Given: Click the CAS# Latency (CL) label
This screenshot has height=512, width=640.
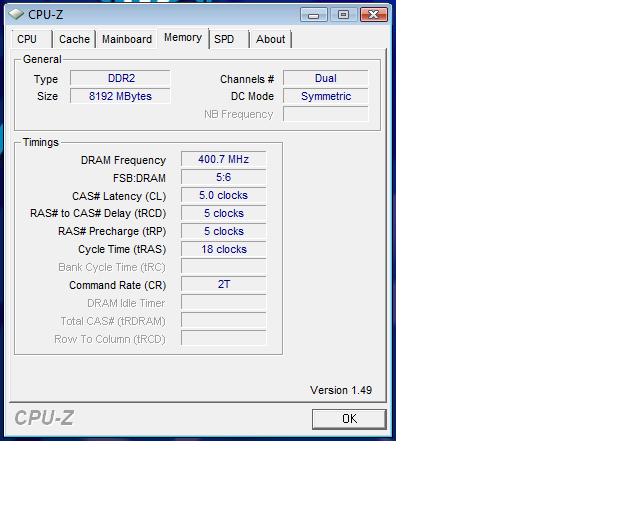Looking at the screenshot, I should click(119, 196).
